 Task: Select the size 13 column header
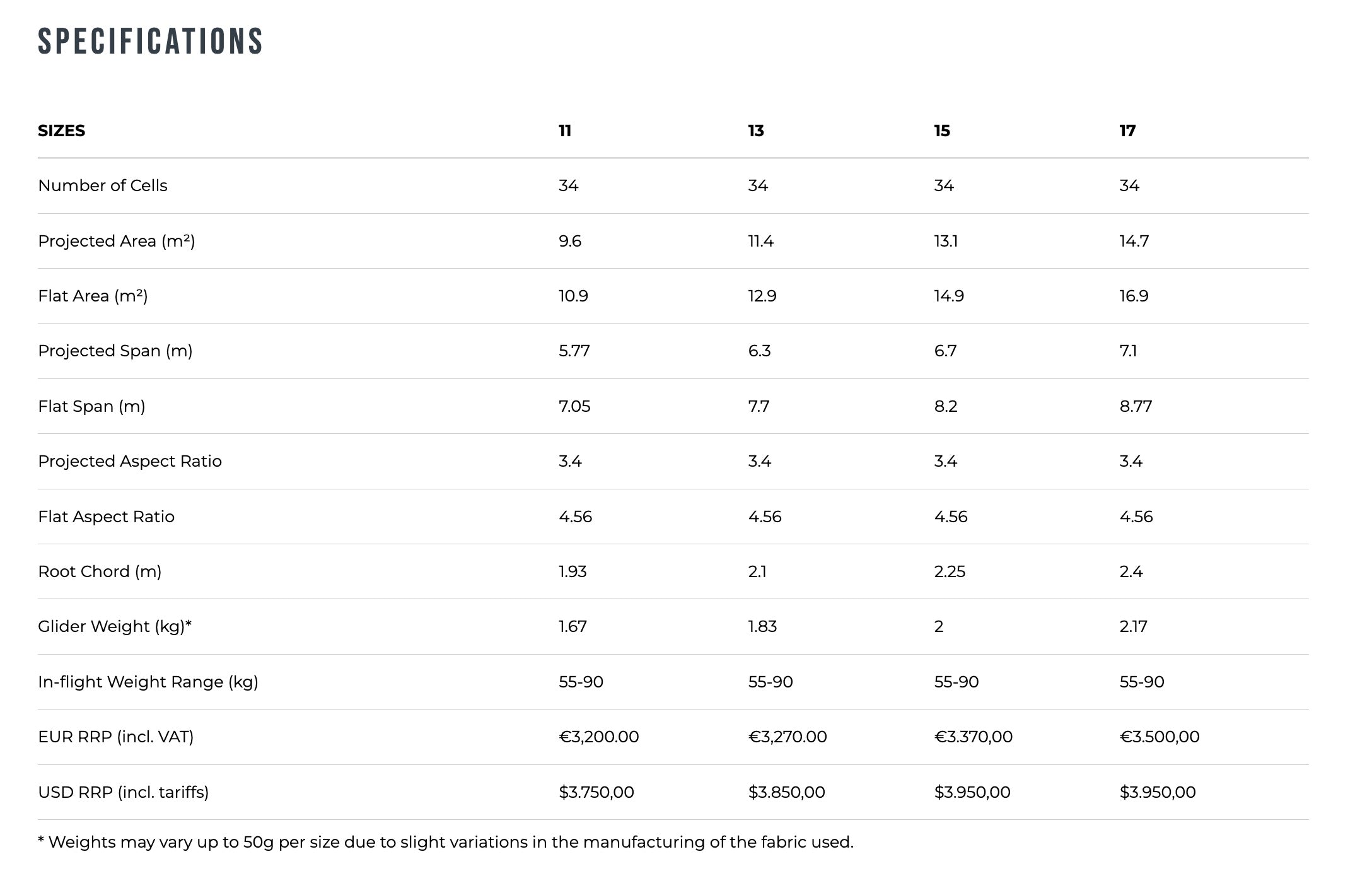tap(756, 131)
